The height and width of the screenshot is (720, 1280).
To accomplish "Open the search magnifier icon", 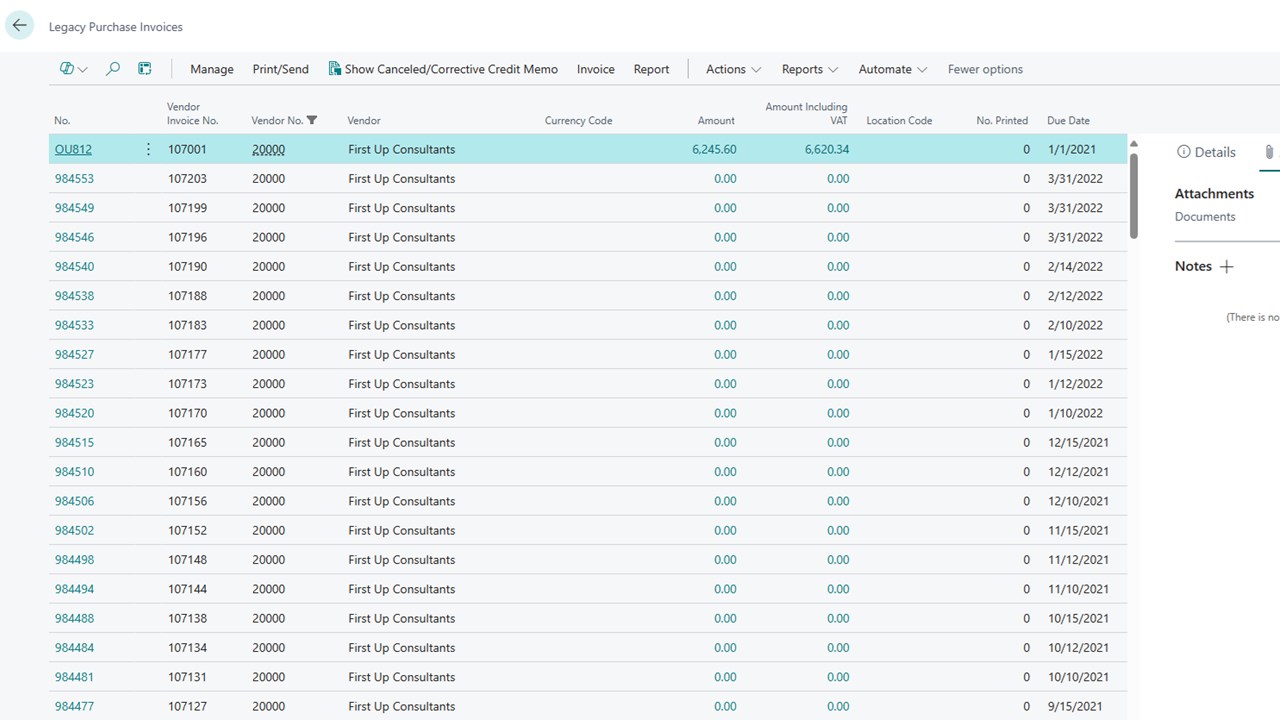I will pos(113,69).
